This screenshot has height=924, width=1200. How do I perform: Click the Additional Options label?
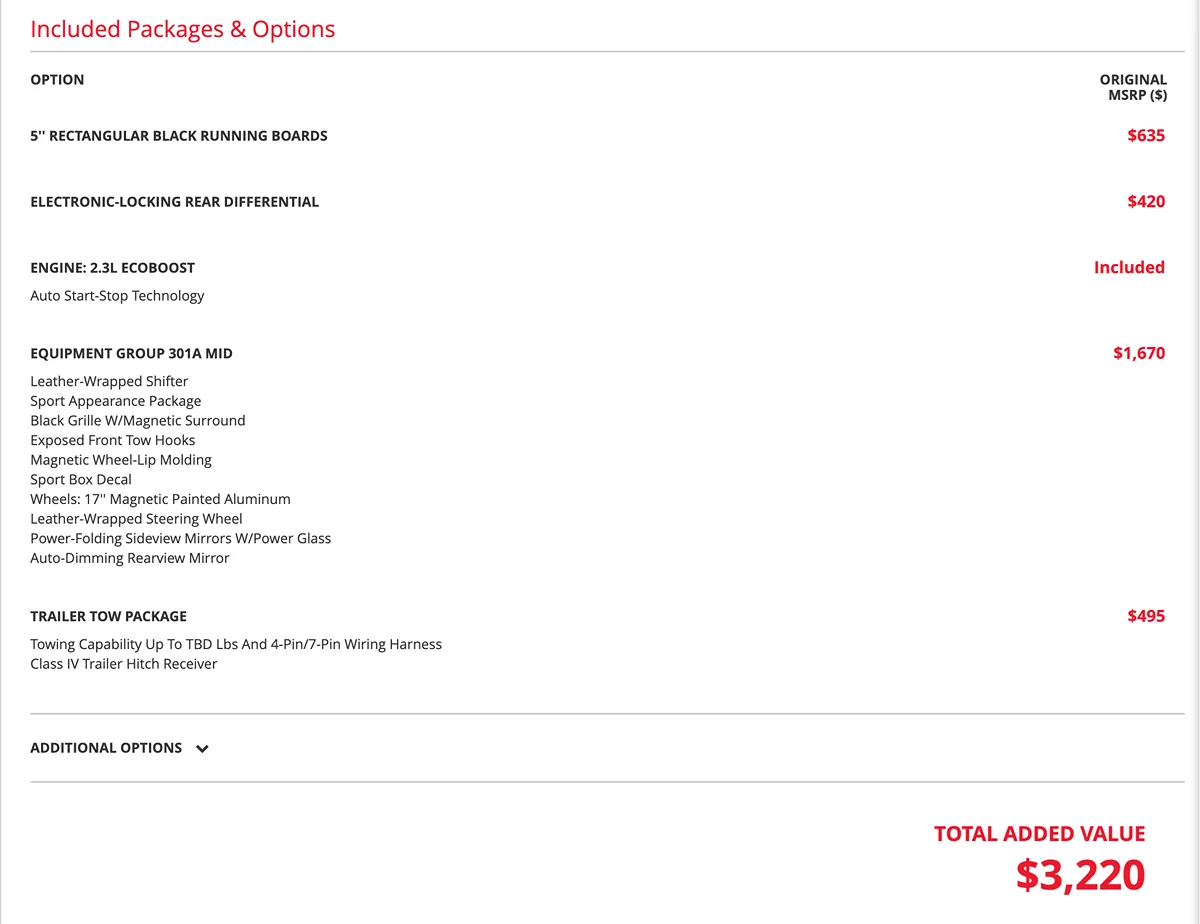(106, 748)
